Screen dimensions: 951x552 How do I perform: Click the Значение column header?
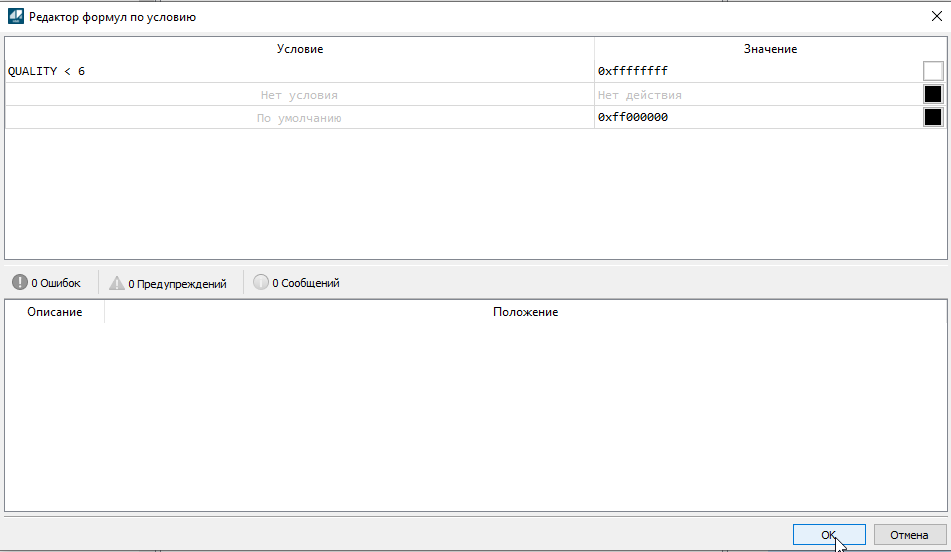pos(769,49)
